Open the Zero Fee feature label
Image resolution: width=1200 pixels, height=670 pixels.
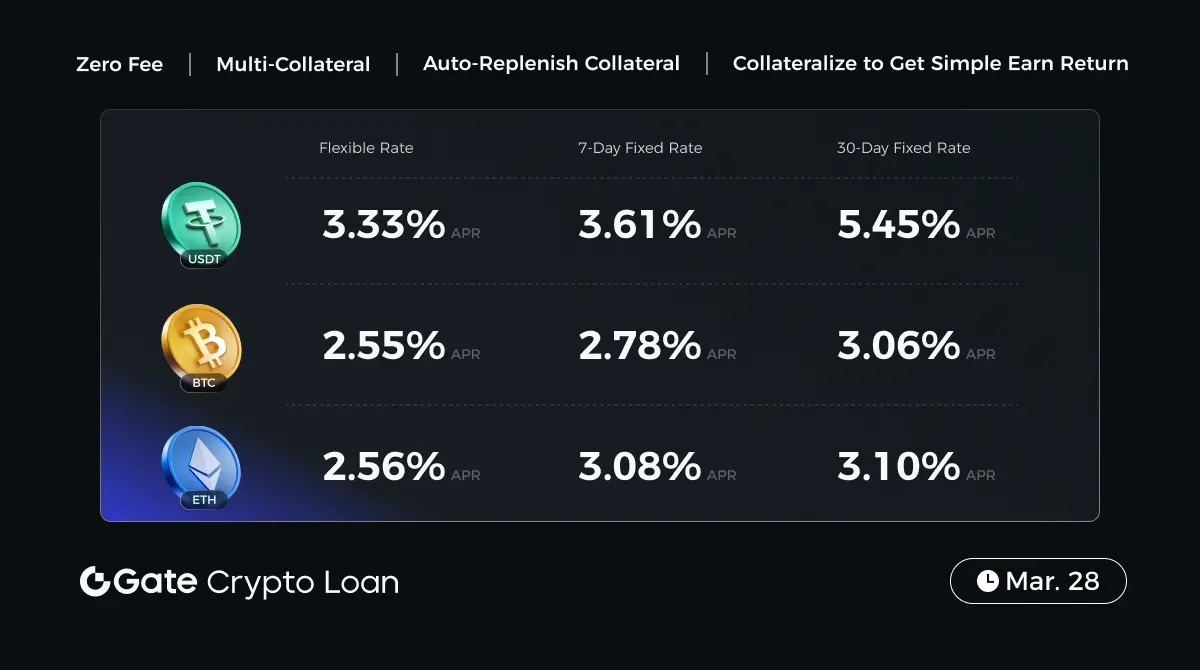pyautogui.click(x=119, y=64)
